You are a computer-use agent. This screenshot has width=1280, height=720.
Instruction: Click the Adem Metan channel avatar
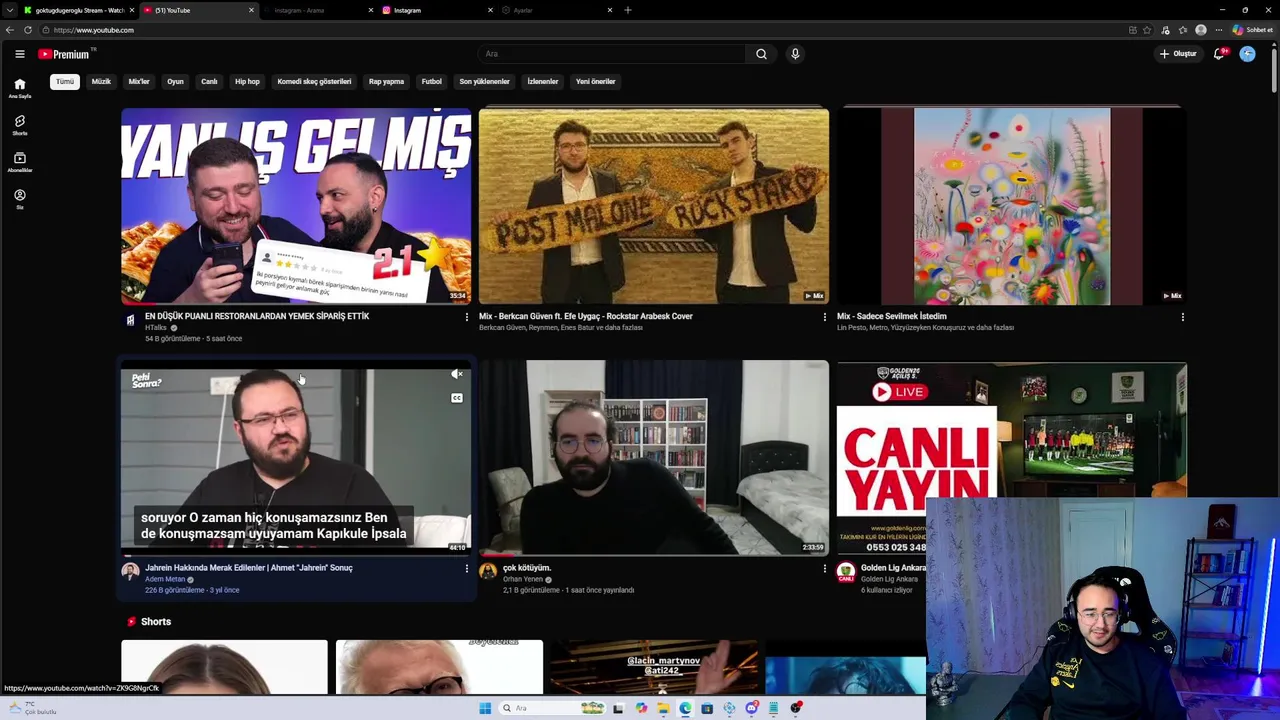coord(130,572)
